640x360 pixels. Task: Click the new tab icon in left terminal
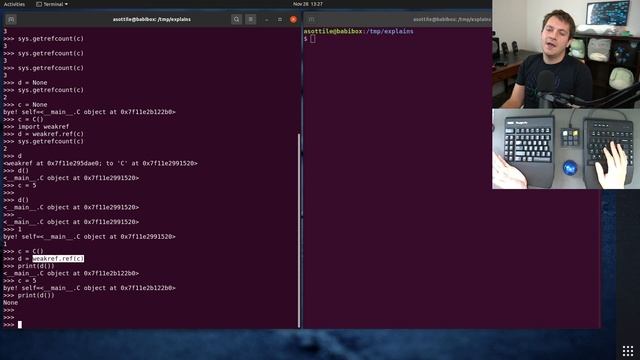tap(11, 19)
